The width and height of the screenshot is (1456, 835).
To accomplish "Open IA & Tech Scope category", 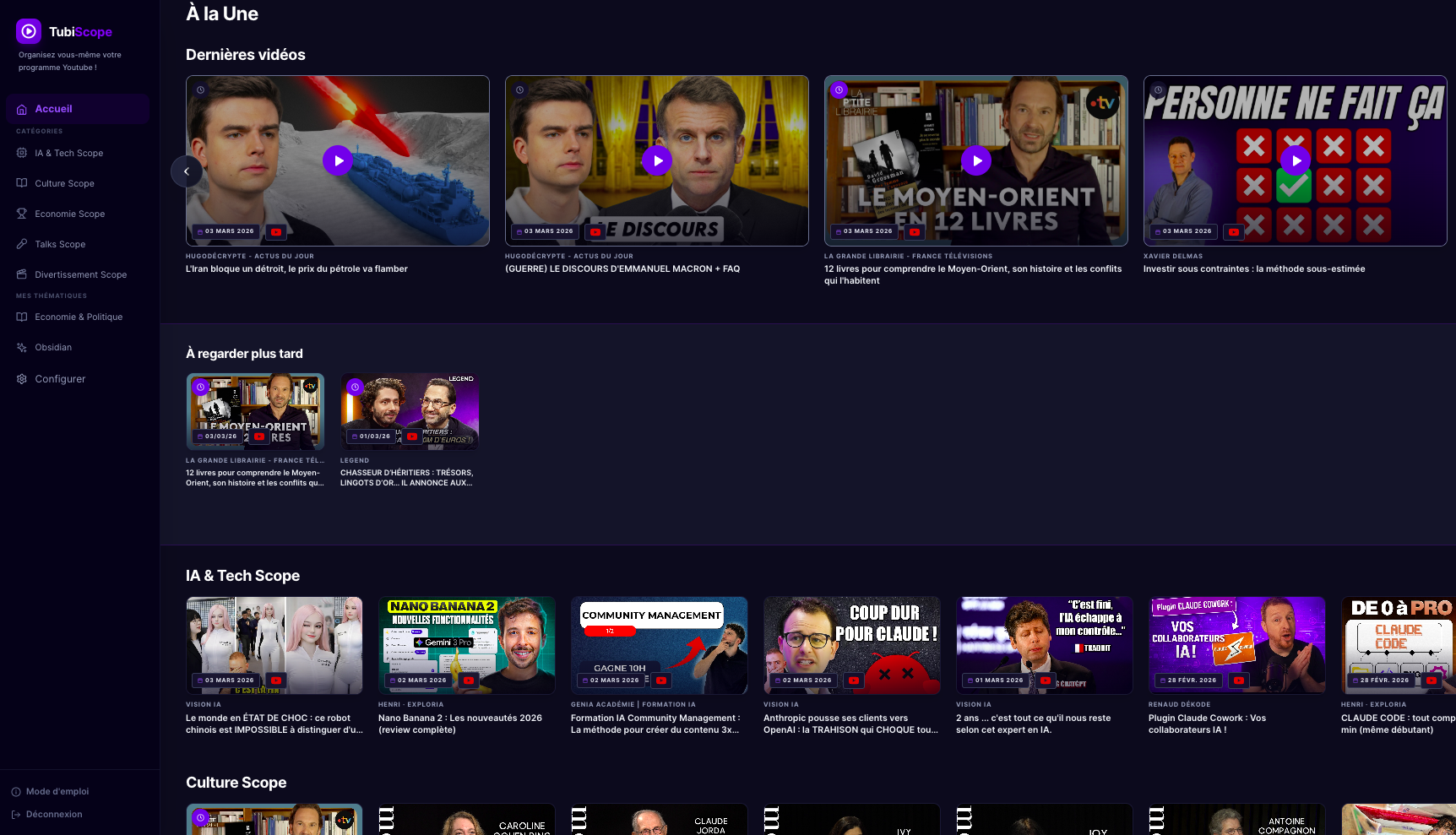I will pyautogui.click(x=68, y=153).
